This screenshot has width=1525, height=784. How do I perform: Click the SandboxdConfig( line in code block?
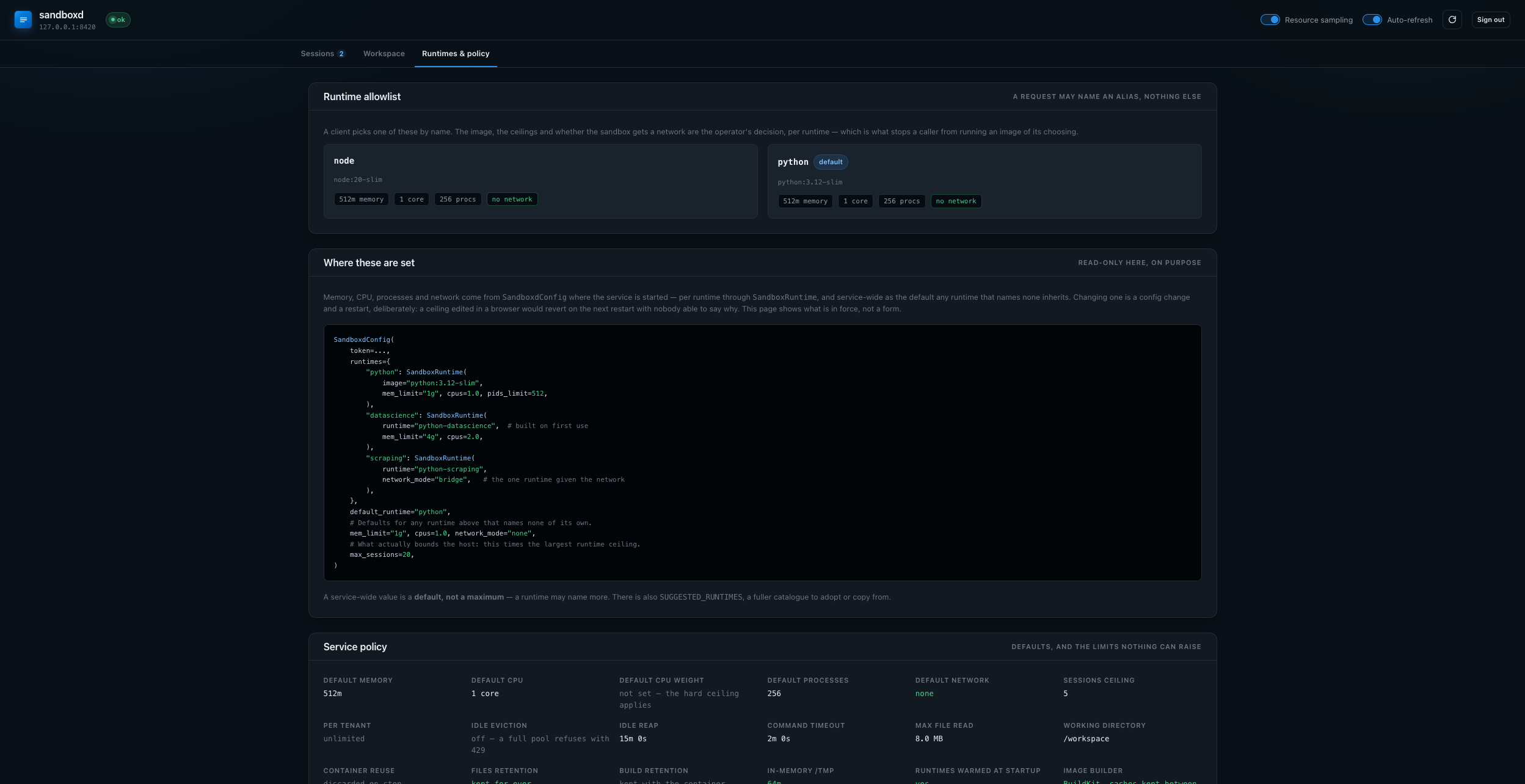[x=364, y=339]
